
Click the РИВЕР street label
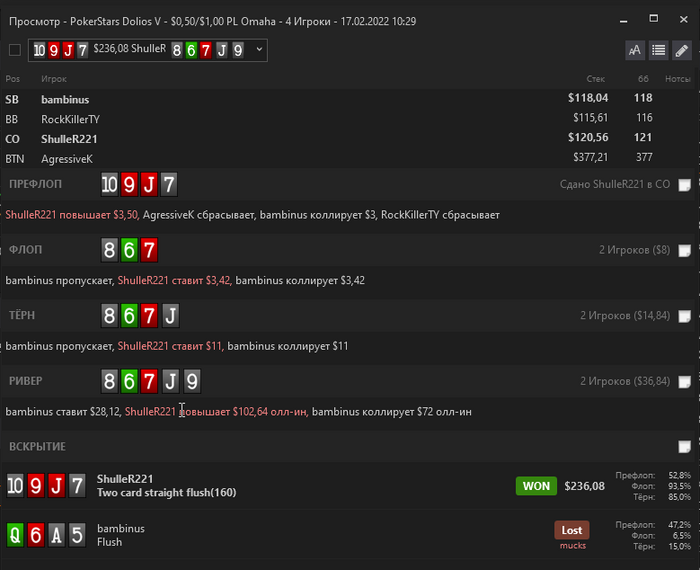pyautogui.click(x=25, y=381)
